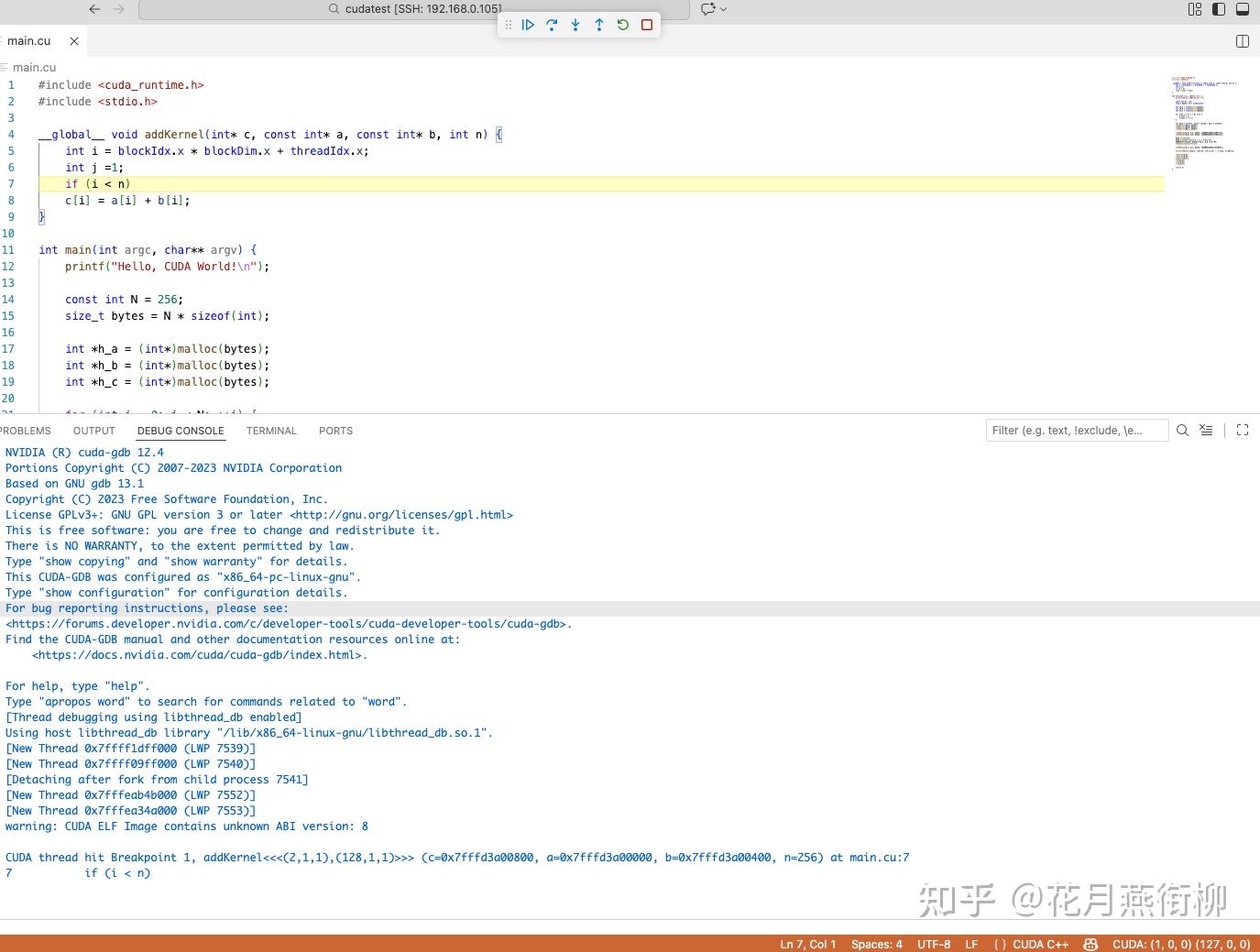Click the code minimap overview

(x=1204, y=123)
